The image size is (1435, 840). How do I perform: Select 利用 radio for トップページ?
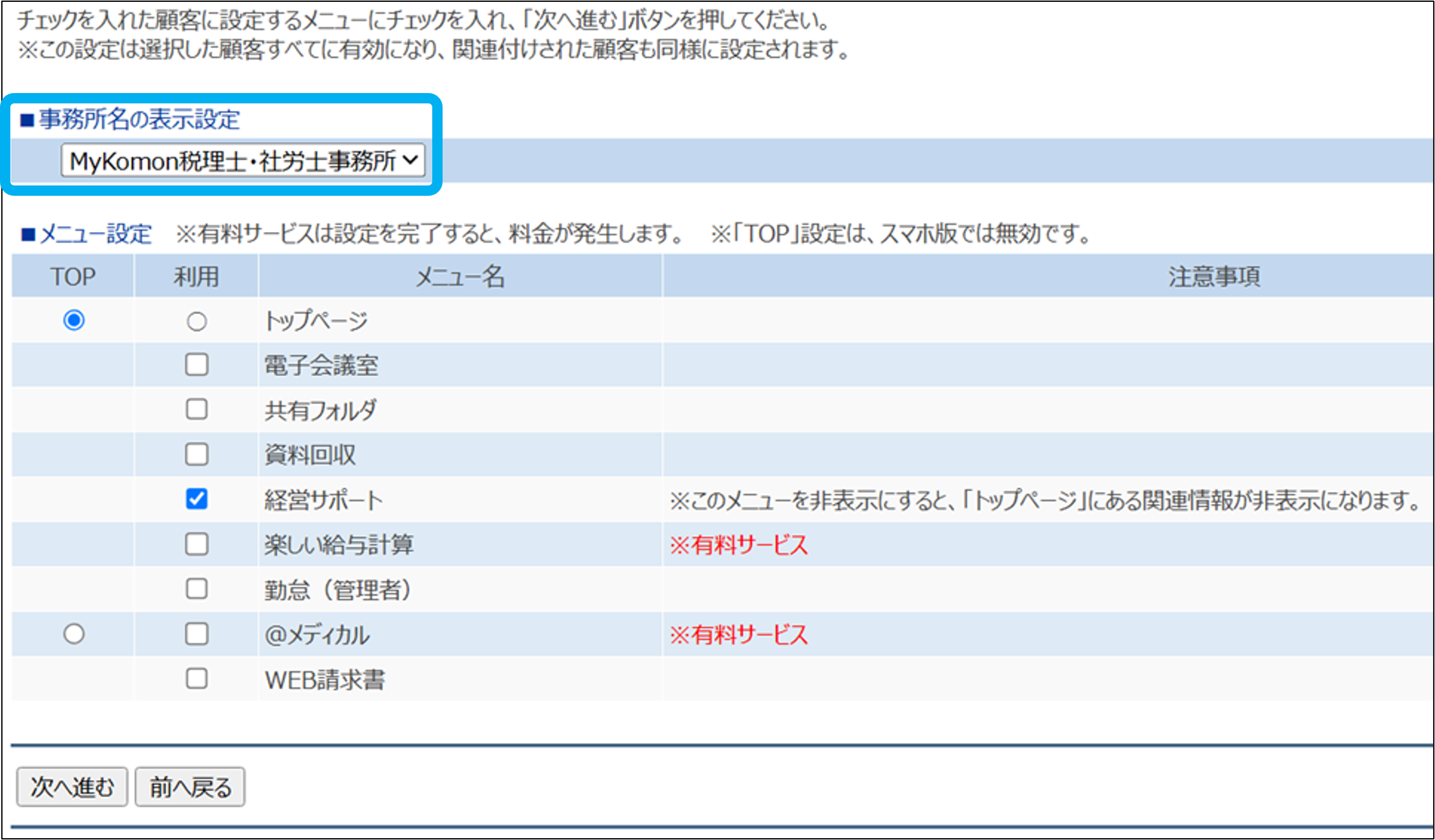click(x=196, y=321)
